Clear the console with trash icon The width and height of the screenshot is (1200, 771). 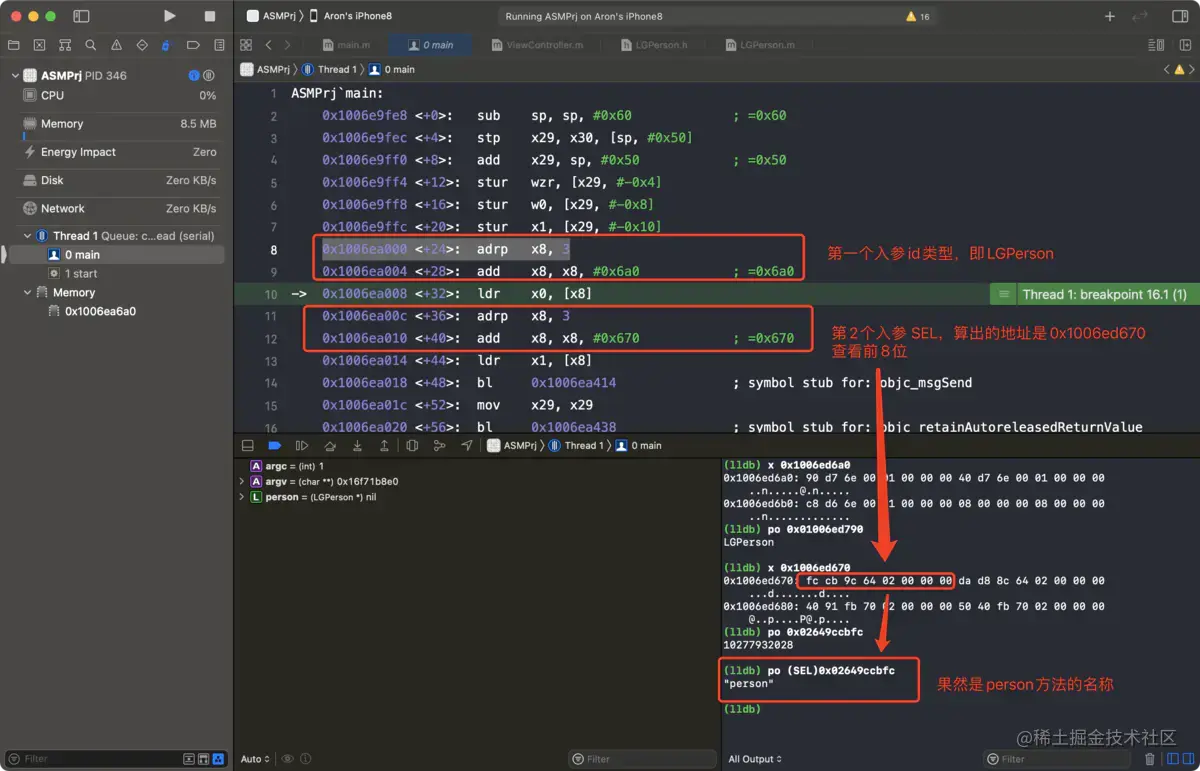(x=1150, y=759)
